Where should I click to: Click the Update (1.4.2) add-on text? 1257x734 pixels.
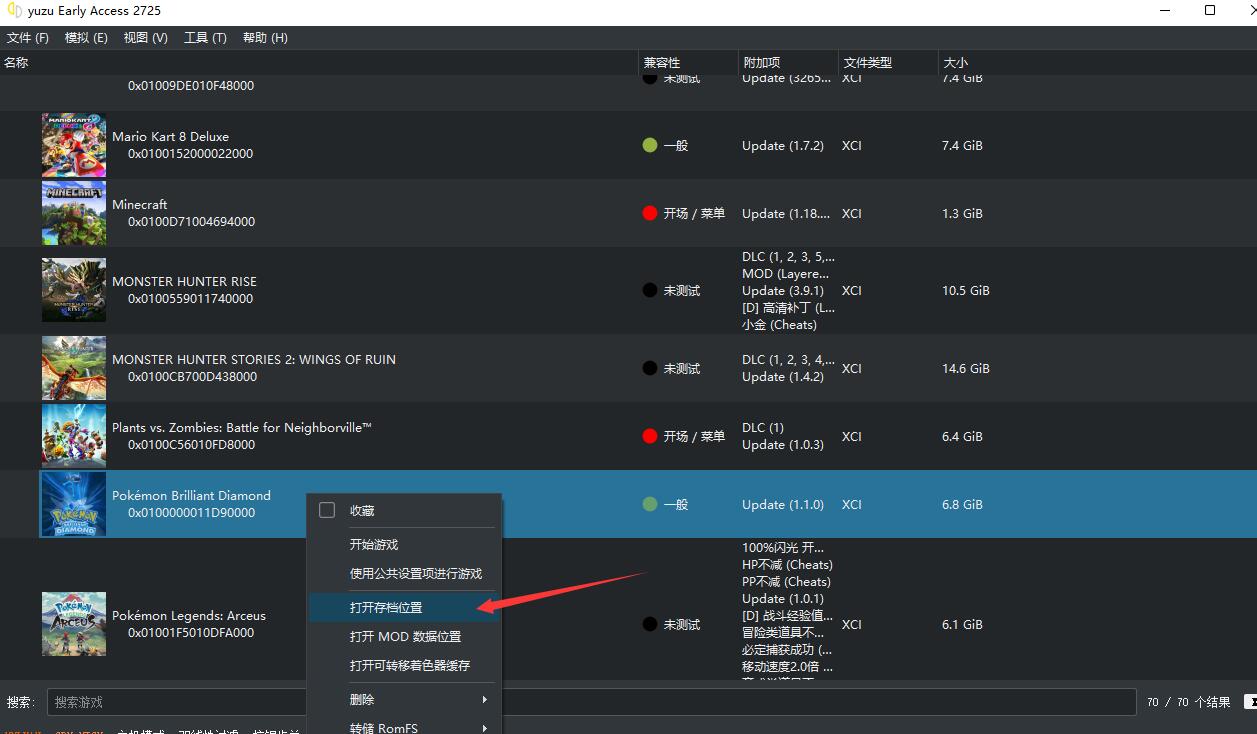point(783,377)
